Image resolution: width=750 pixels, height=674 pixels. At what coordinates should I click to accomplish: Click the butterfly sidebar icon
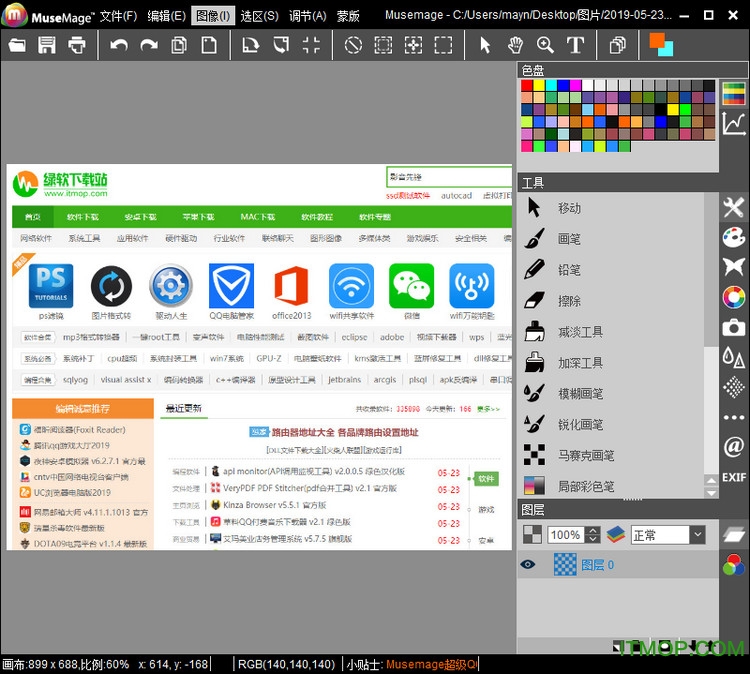coord(734,267)
